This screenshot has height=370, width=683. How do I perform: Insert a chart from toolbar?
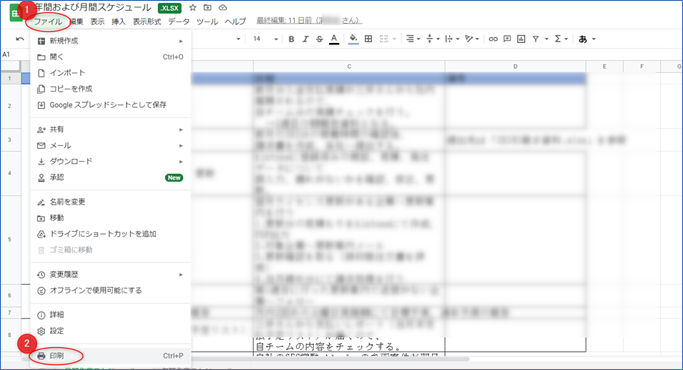tap(521, 39)
